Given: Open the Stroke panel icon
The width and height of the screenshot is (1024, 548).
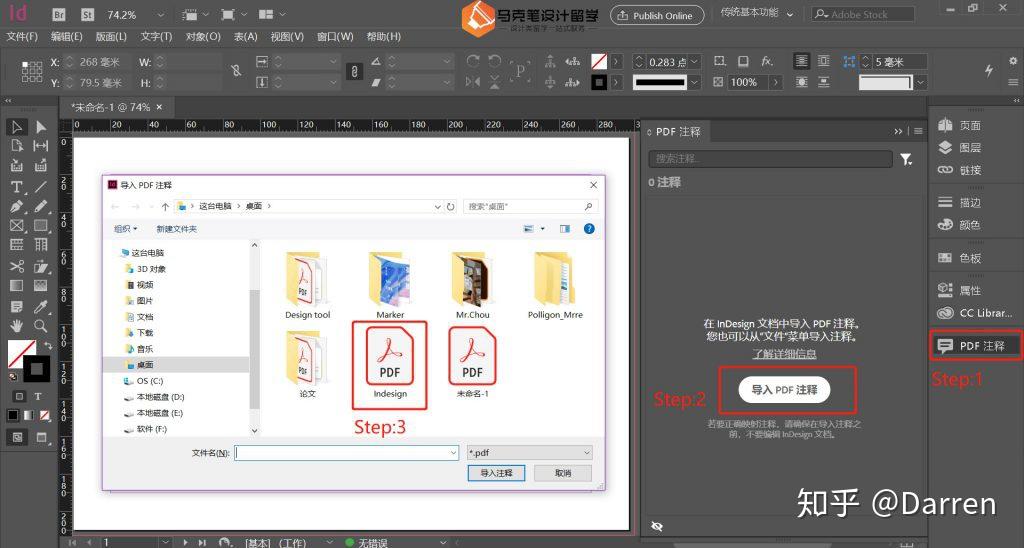Looking at the screenshot, I should 945,202.
